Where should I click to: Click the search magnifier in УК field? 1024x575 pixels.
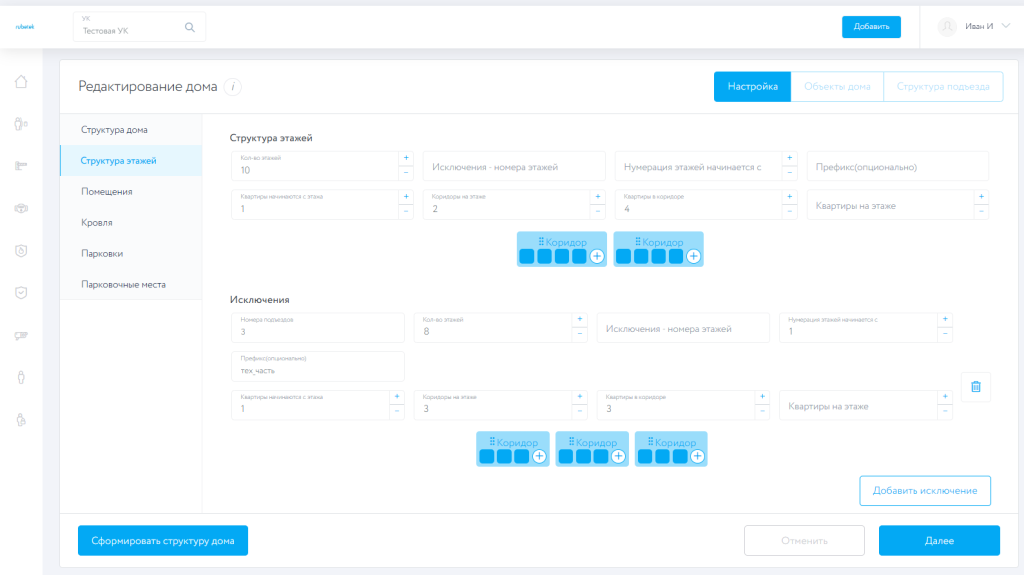click(190, 27)
